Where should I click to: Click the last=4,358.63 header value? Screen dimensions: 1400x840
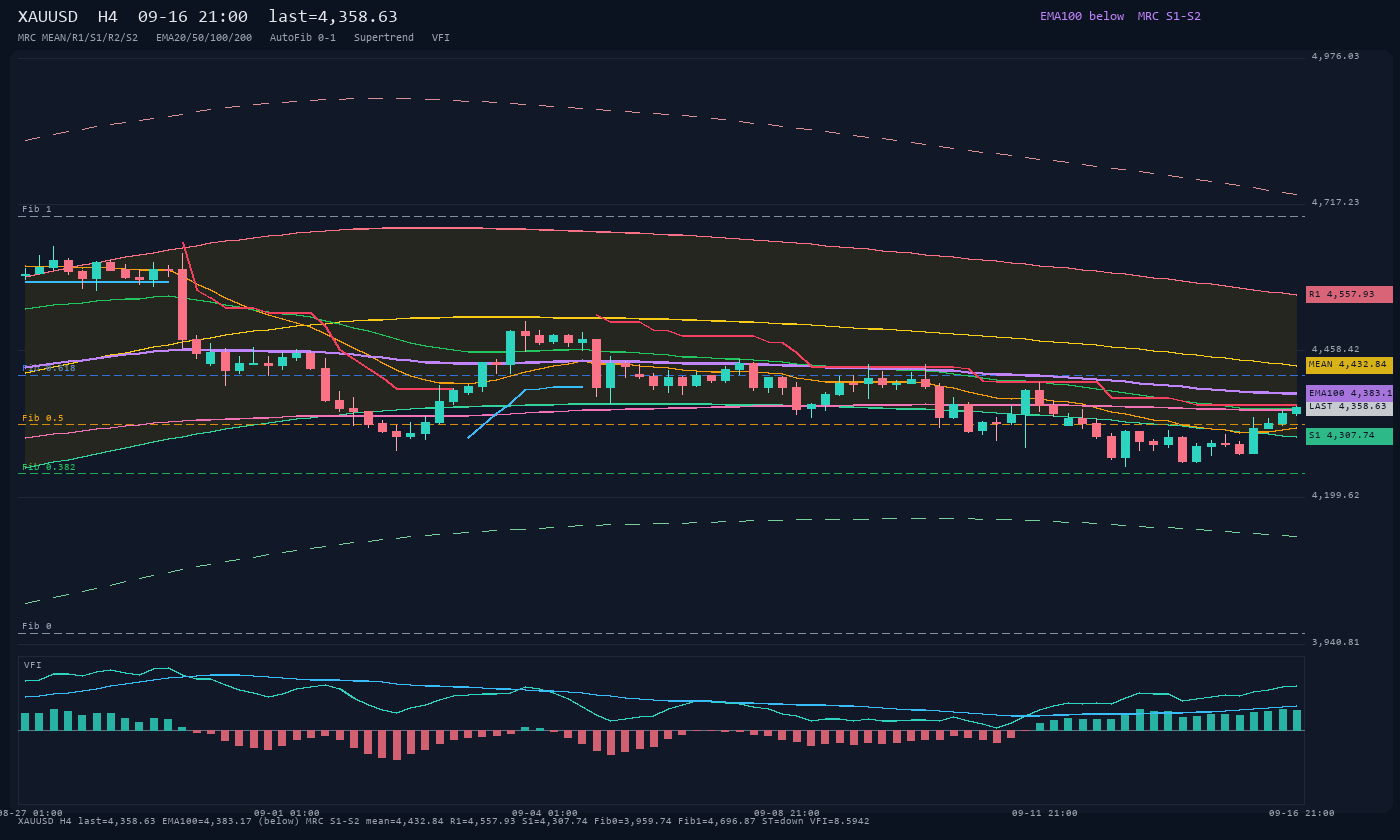(333, 17)
